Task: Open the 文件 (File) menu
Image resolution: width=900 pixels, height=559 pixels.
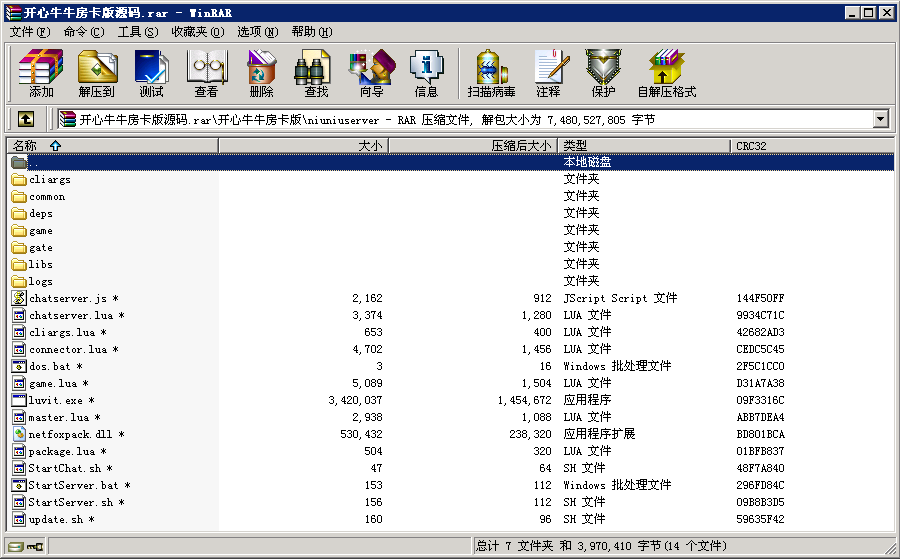Action: tap(29, 32)
